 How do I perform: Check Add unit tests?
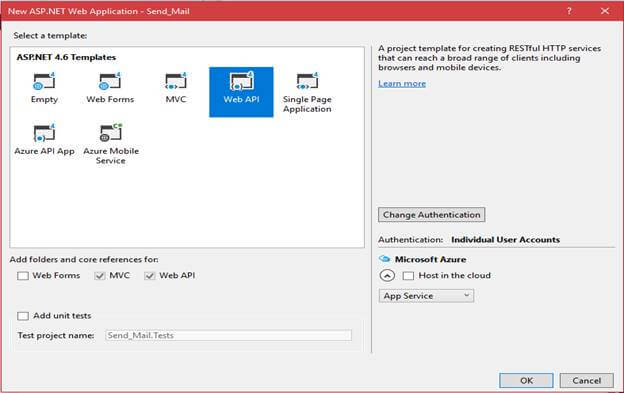tap(23, 316)
